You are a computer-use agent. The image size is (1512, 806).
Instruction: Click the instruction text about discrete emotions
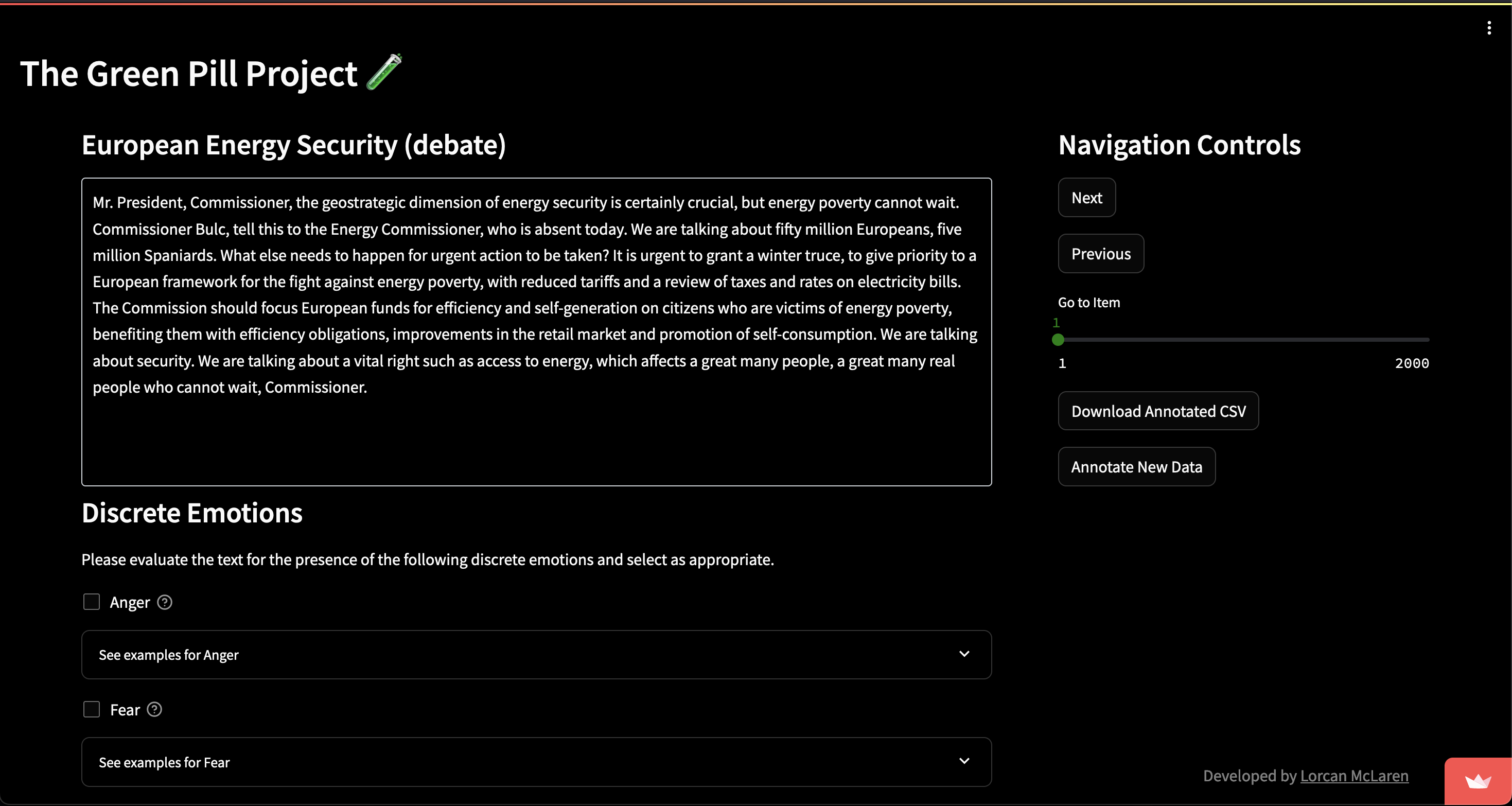point(427,559)
